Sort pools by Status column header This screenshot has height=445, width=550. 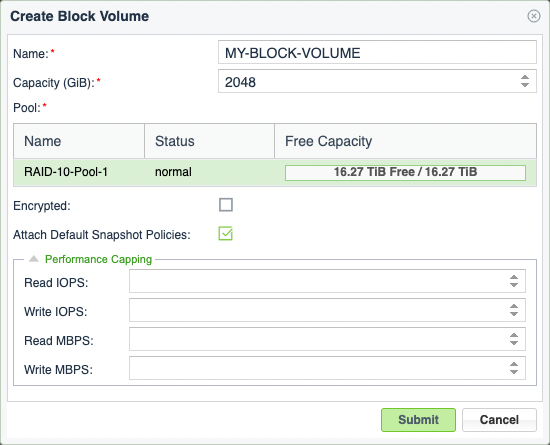coord(209,141)
